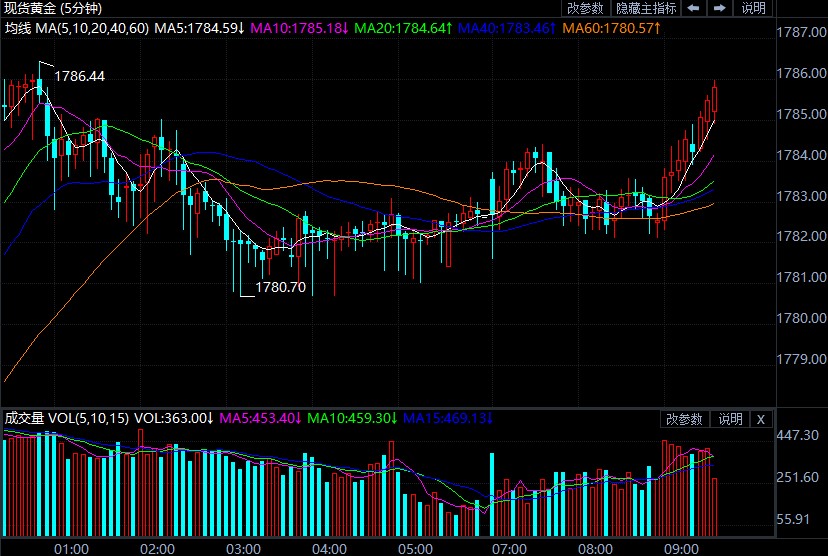Click the 01:00 time axis marker
This screenshot has width=828, height=556.
(71, 549)
